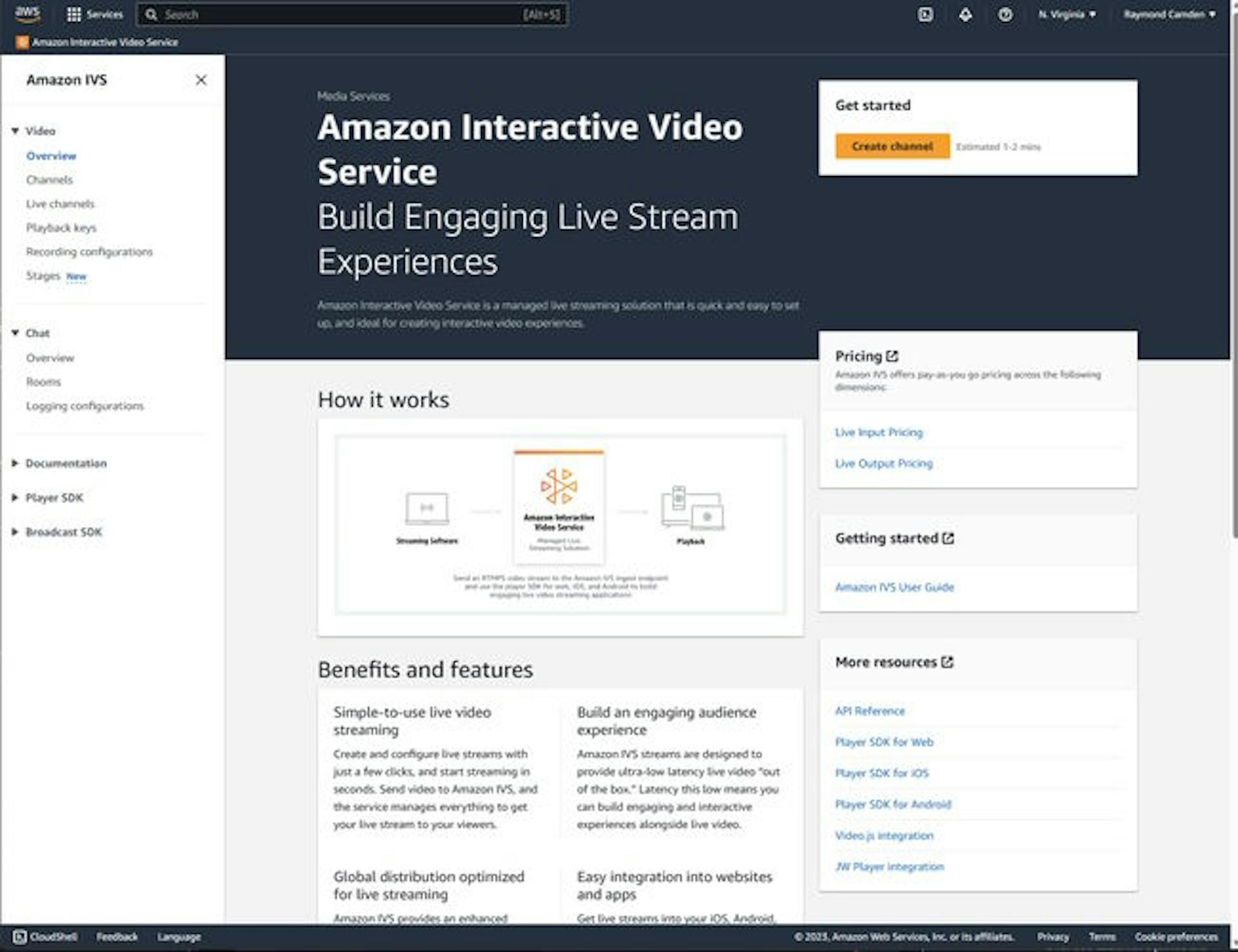The height and width of the screenshot is (952, 1238).
Task: Open the Terms footer link
Action: pos(1102,937)
